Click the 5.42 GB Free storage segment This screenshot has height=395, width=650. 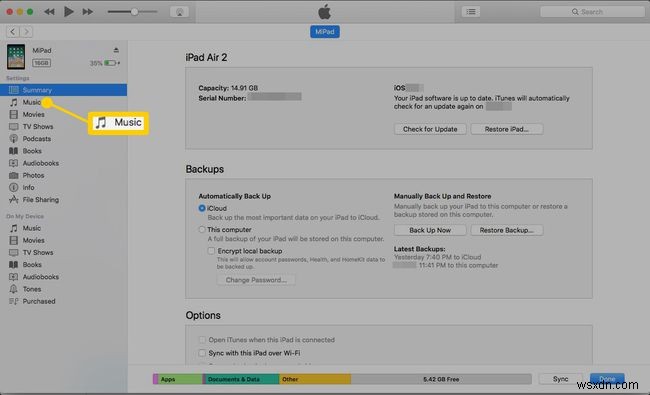click(x=441, y=379)
